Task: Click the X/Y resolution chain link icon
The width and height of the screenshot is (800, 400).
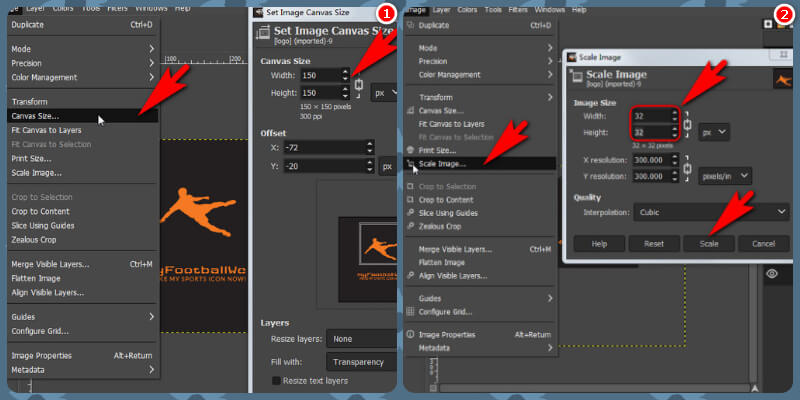Action: [x=687, y=168]
